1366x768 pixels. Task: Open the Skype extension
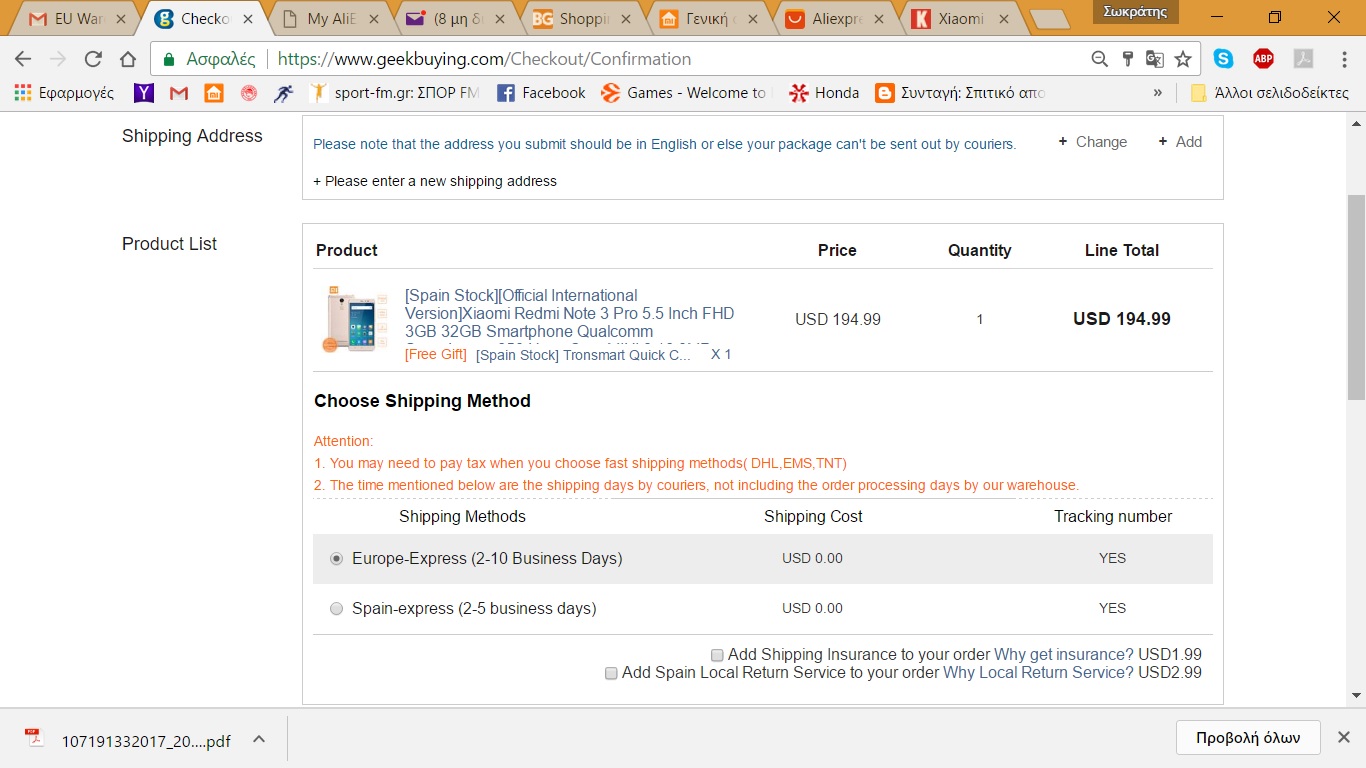click(x=1223, y=59)
